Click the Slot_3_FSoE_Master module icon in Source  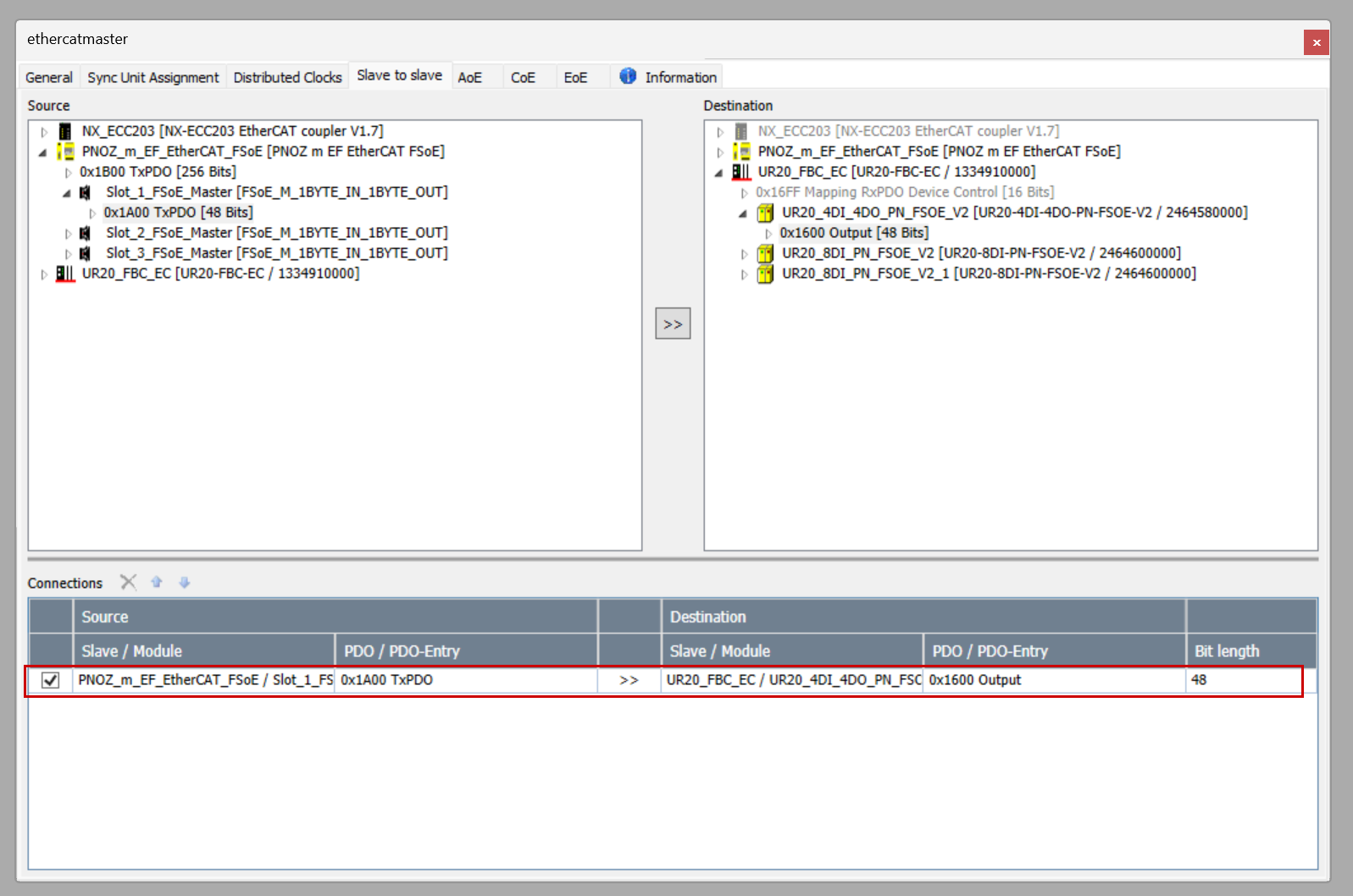[85, 253]
